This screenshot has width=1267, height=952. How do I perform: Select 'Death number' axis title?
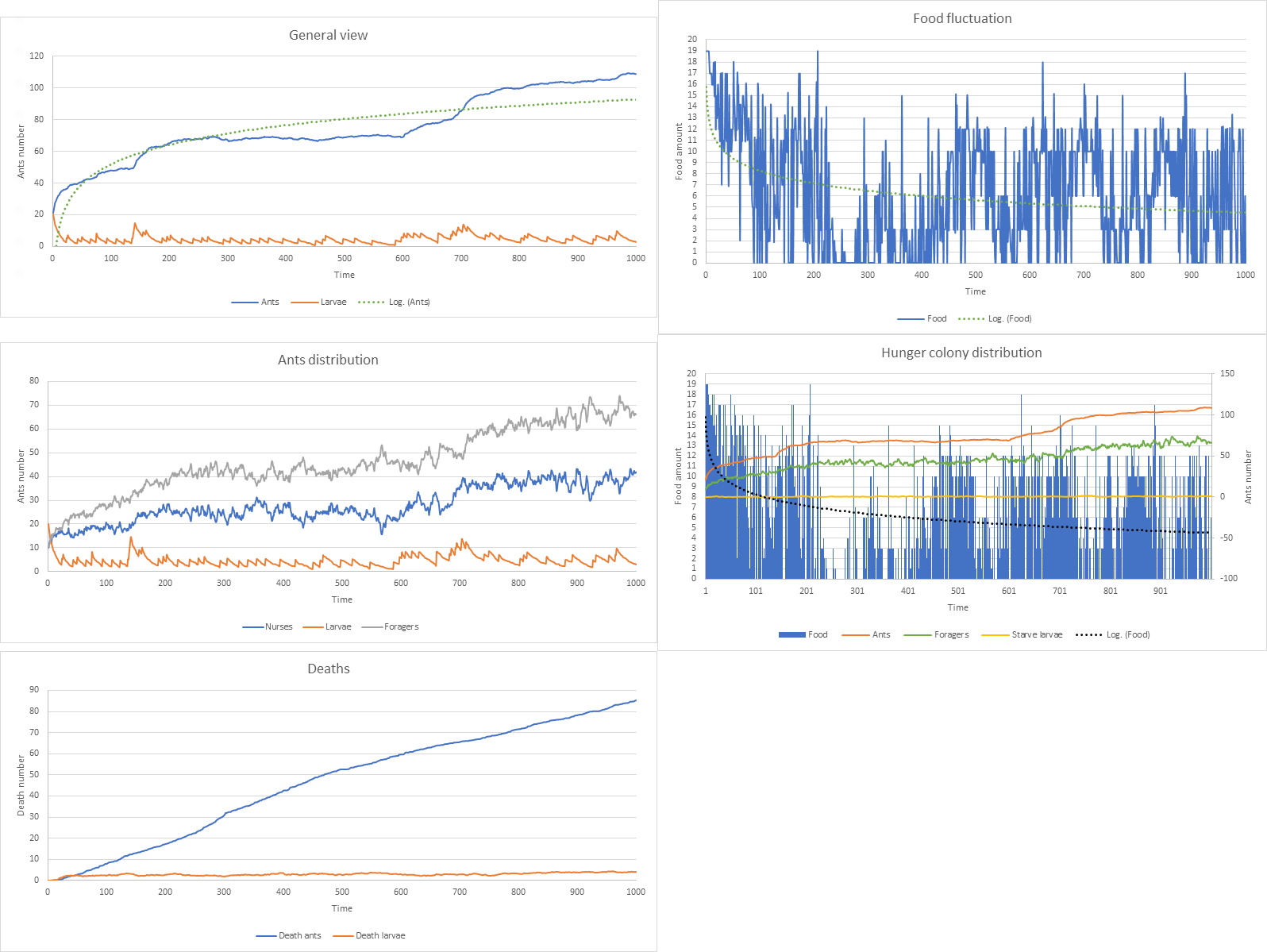[21, 785]
